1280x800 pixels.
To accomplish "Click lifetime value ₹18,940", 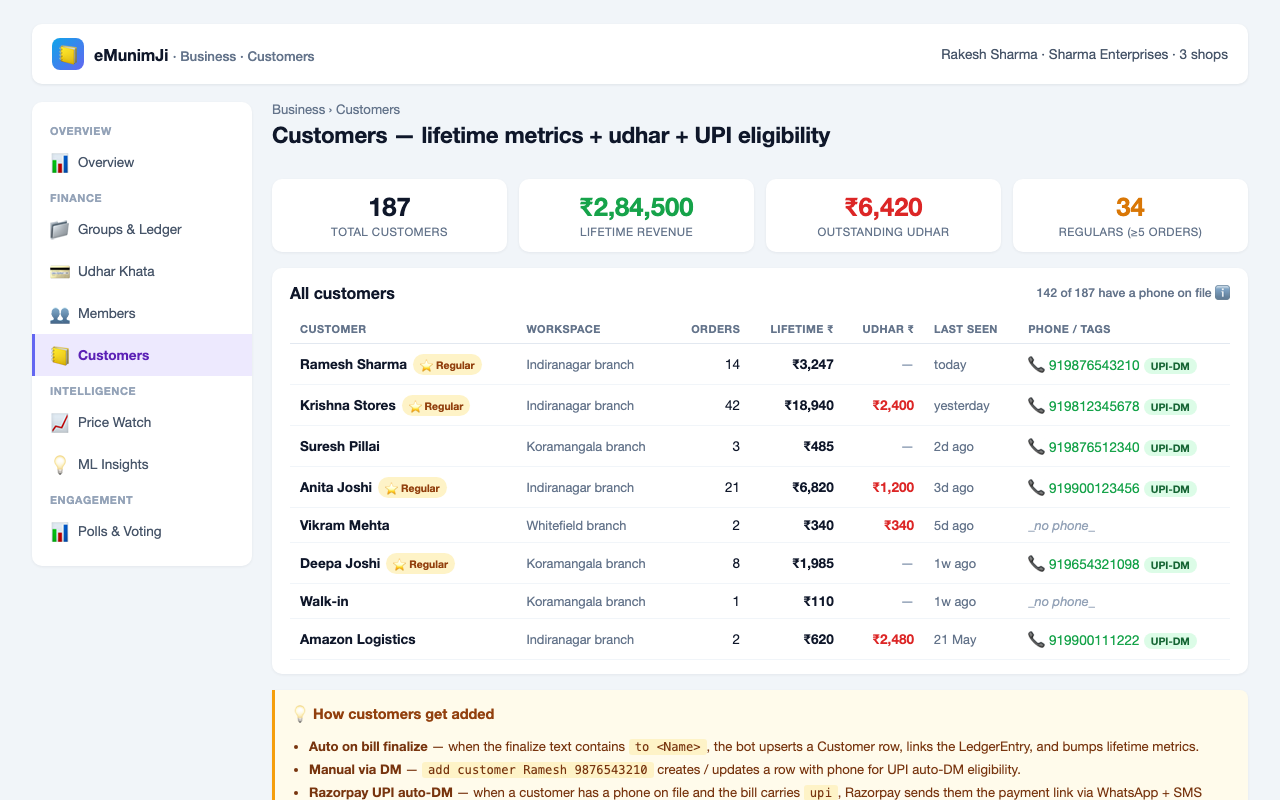I will pyautogui.click(x=809, y=405).
